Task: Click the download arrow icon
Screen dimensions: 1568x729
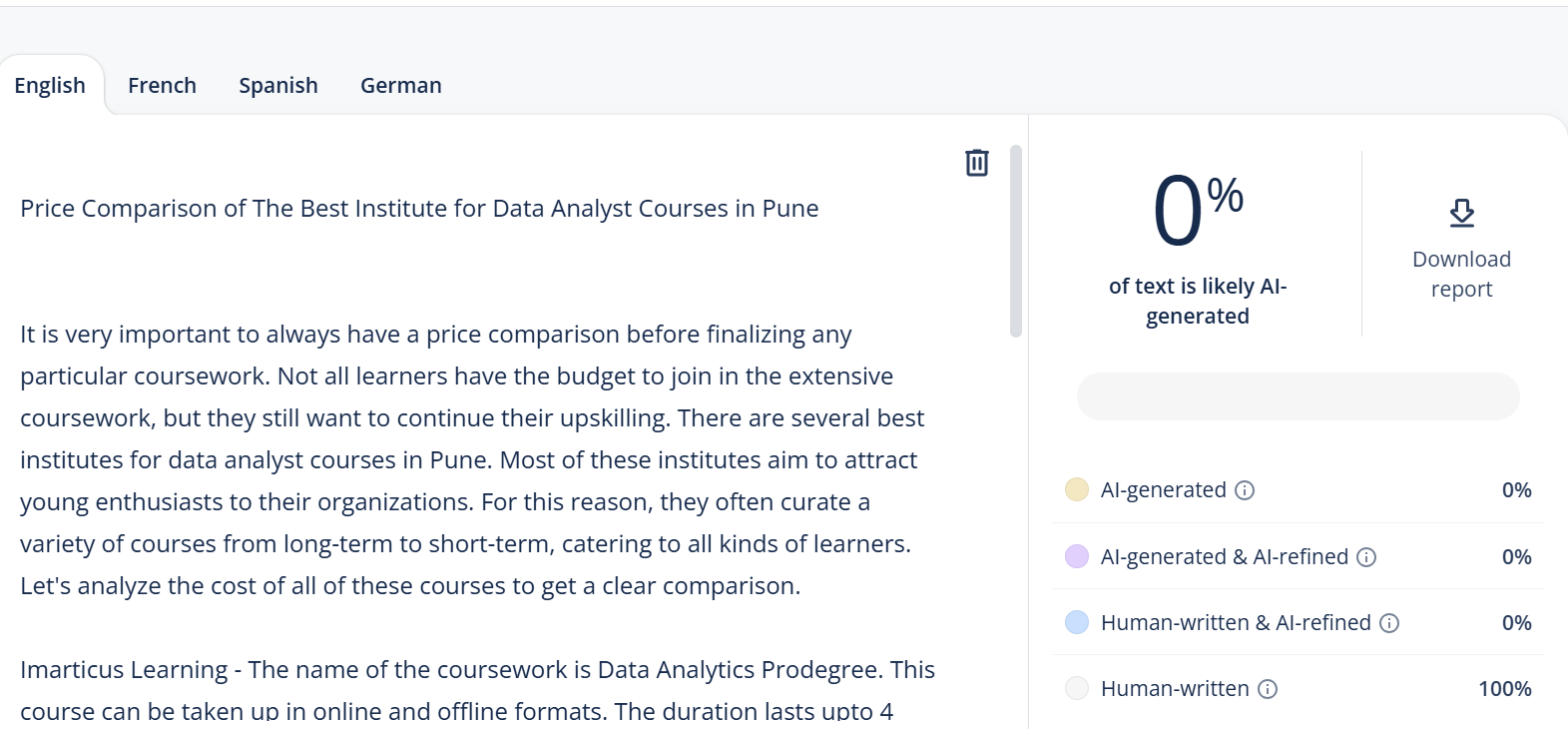Action: pyautogui.click(x=1461, y=213)
